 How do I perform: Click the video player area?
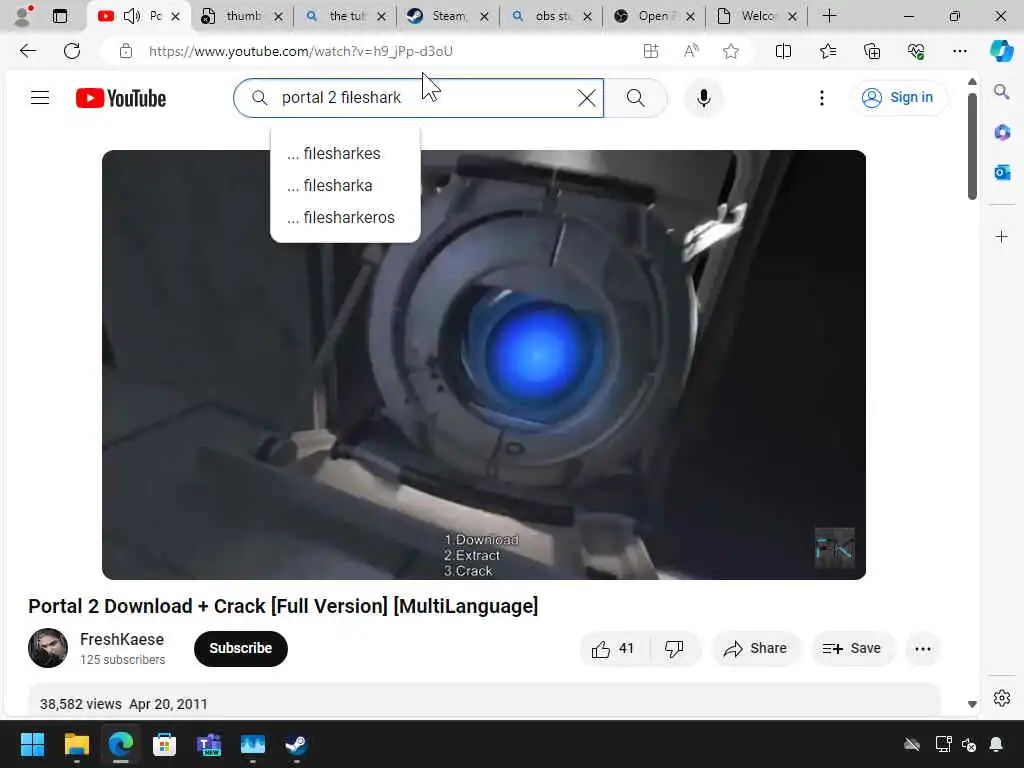[x=484, y=364]
